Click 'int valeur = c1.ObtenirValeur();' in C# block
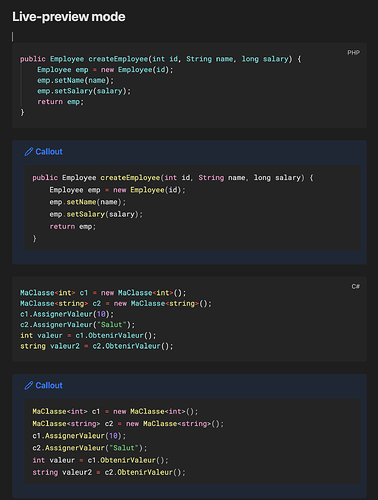 88,335
